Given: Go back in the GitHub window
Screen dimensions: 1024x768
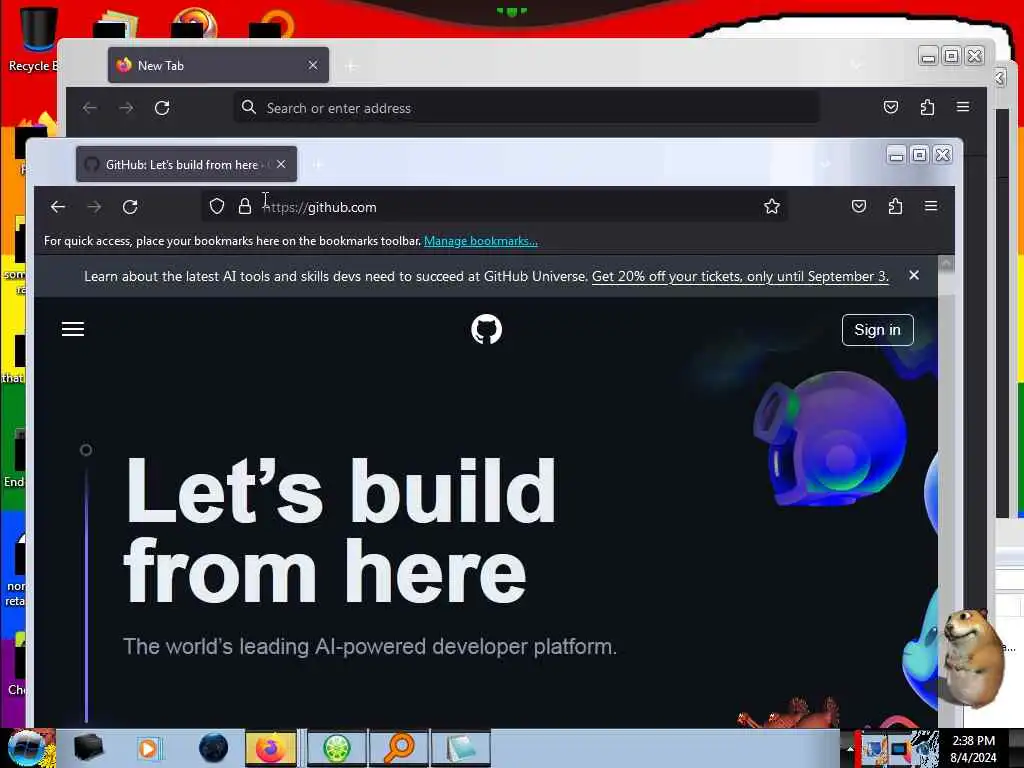Looking at the screenshot, I should (x=57, y=207).
